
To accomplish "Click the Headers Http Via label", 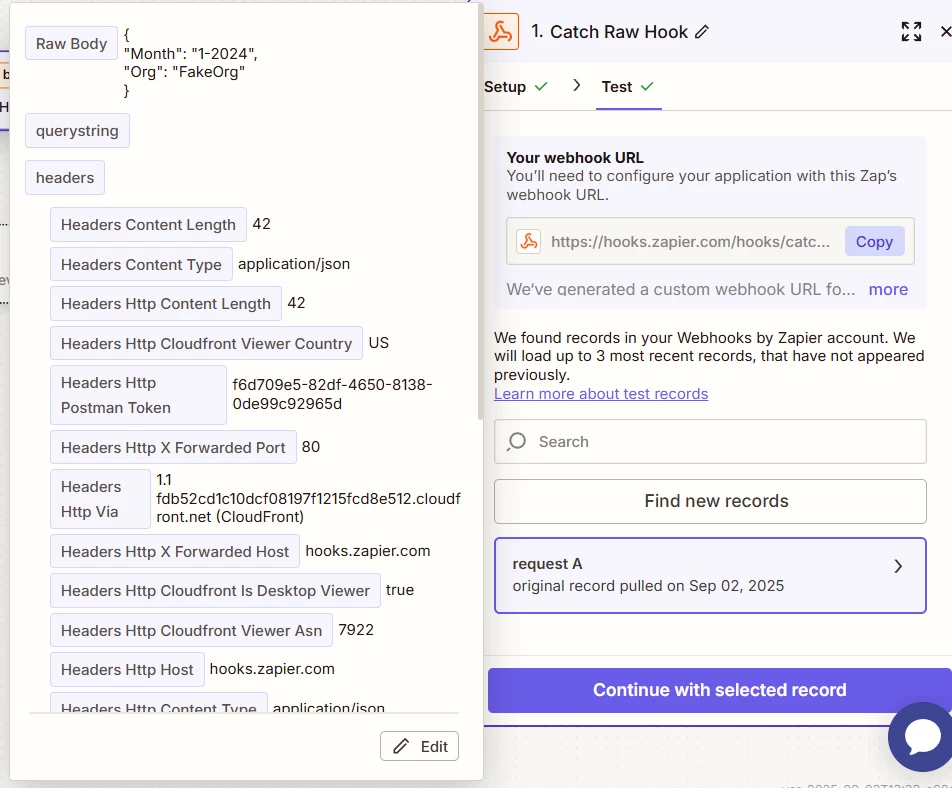I will 100,499.
